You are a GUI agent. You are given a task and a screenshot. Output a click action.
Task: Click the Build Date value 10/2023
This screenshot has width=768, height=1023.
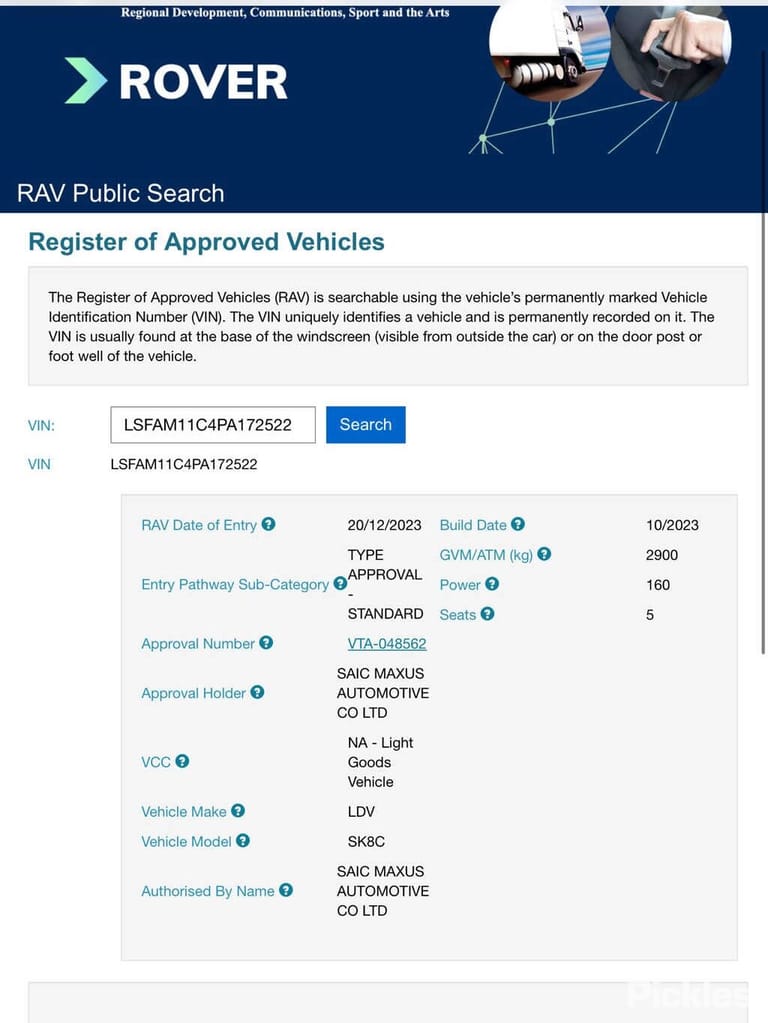coord(672,525)
